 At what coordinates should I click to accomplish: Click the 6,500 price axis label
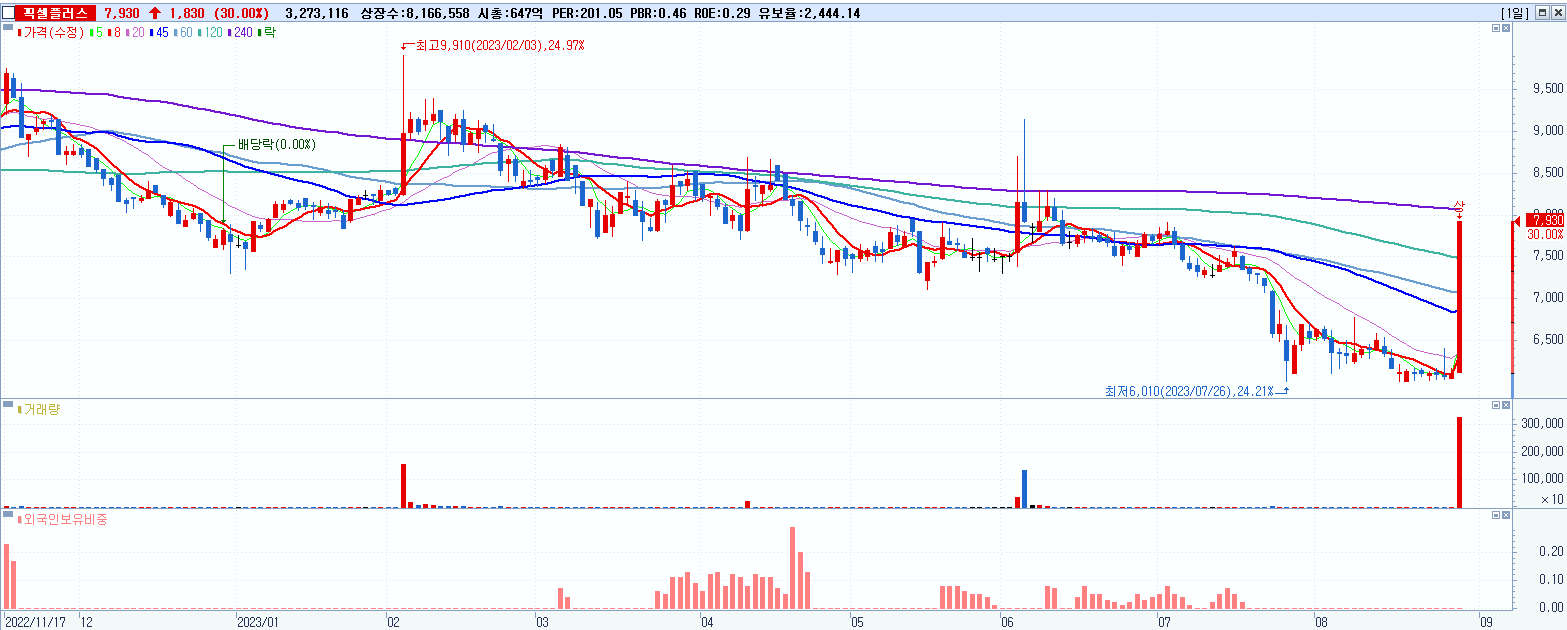(x=1548, y=340)
